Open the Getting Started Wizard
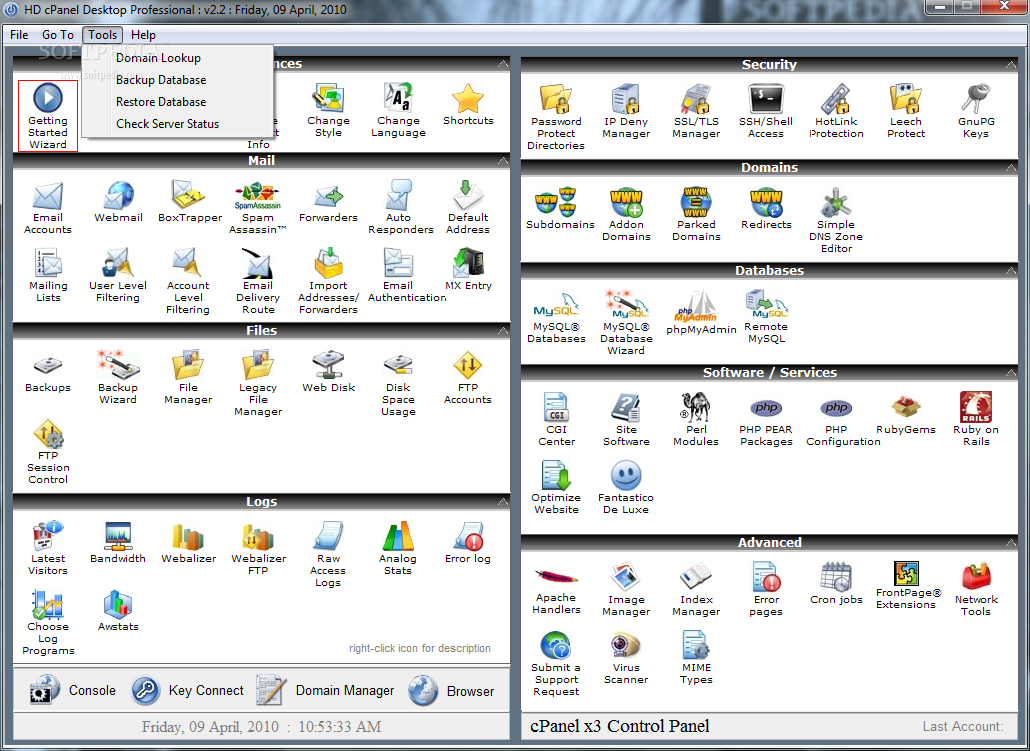Screen dimensions: 1030x751 pos(47,116)
